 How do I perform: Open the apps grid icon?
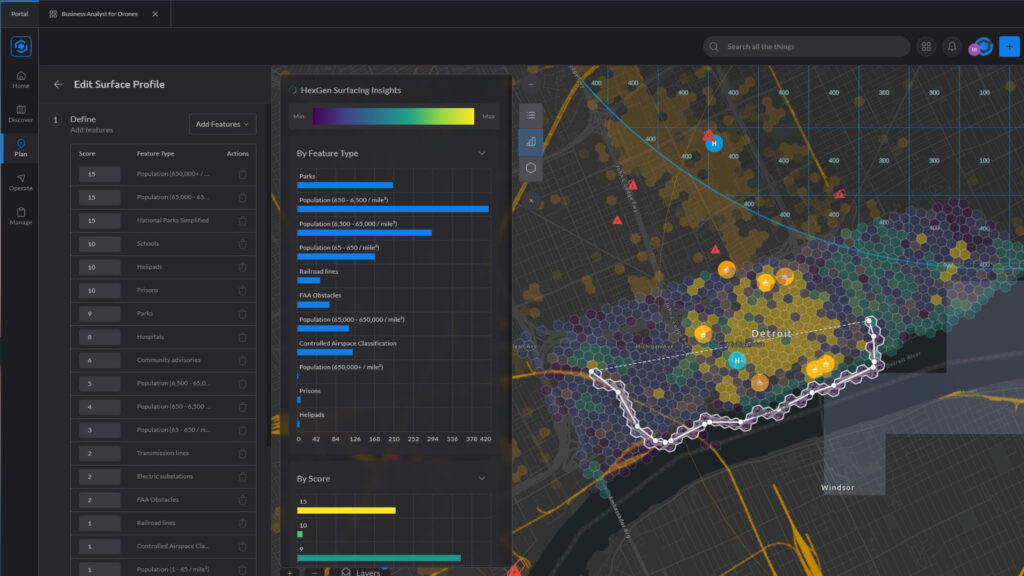coord(926,47)
